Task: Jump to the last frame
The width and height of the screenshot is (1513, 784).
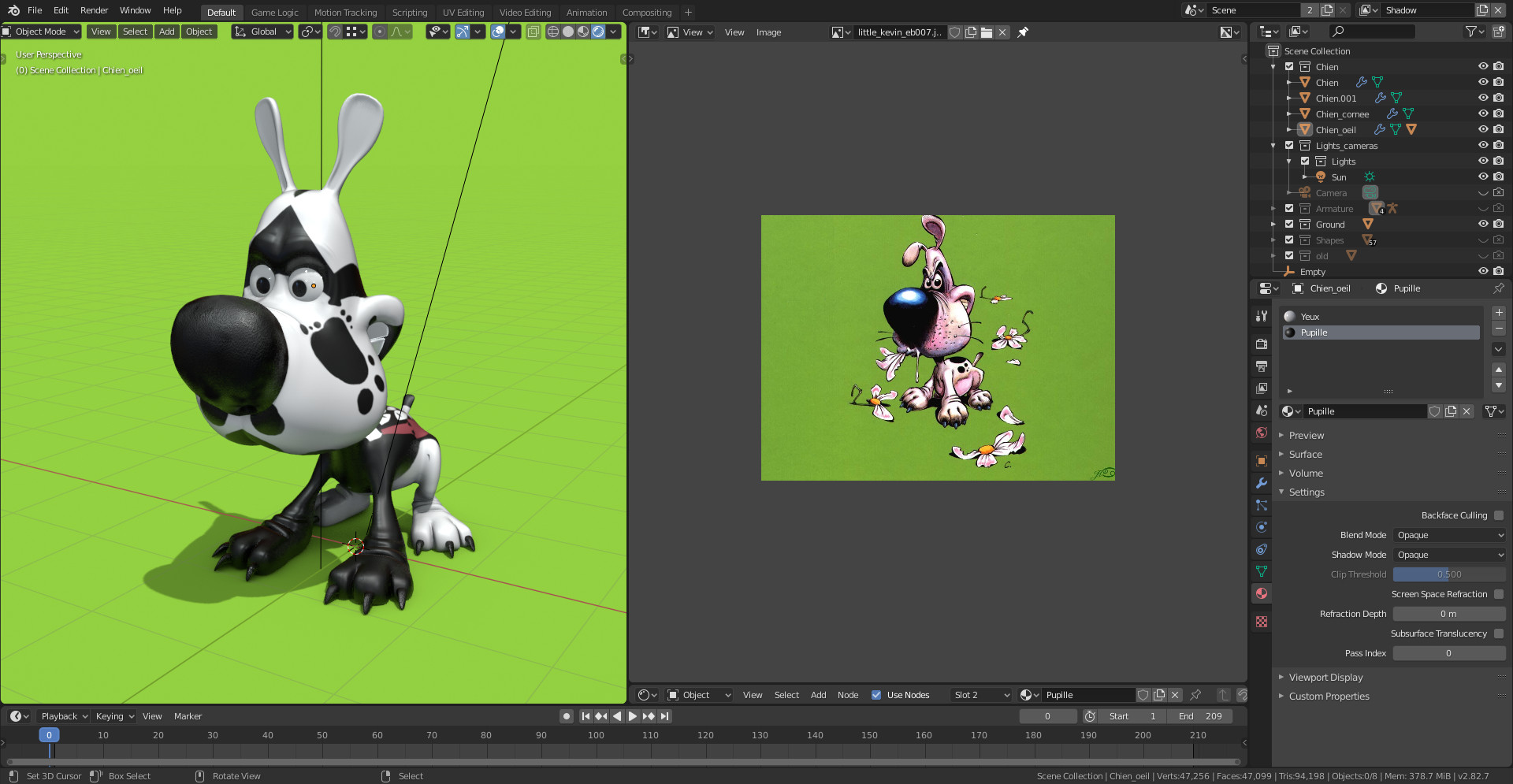Action: pos(664,716)
